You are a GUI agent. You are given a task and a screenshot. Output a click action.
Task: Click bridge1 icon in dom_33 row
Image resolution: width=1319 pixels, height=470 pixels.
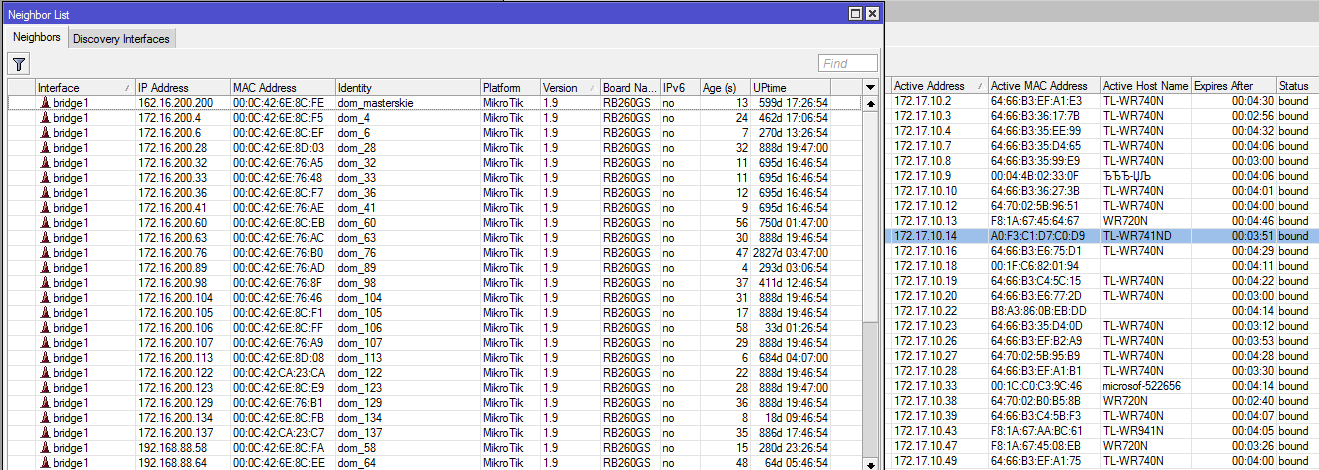coord(45,177)
